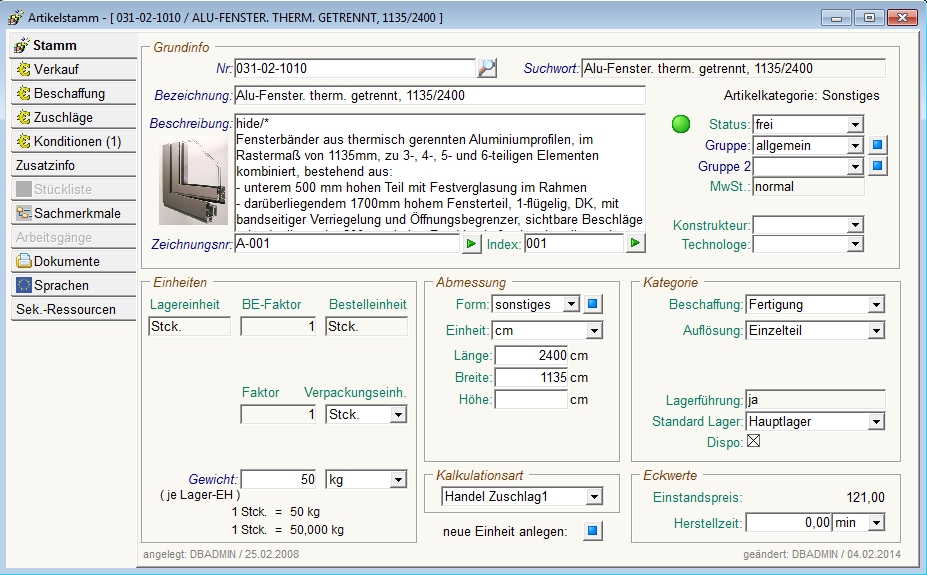The height and width of the screenshot is (575, 927).
Task: Click the green status indicator light
Action: [681, 125]
